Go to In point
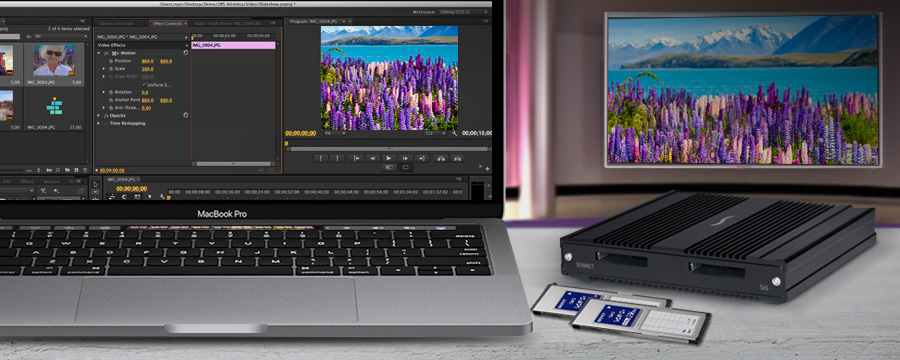900x360 pixels. 356,158
